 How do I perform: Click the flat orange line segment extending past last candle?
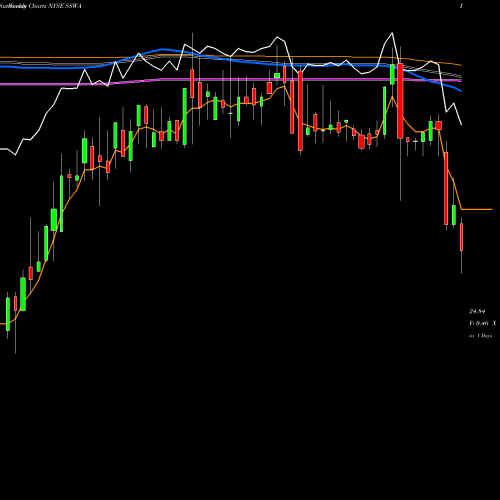pyautogui.click(x=477, y=209)
